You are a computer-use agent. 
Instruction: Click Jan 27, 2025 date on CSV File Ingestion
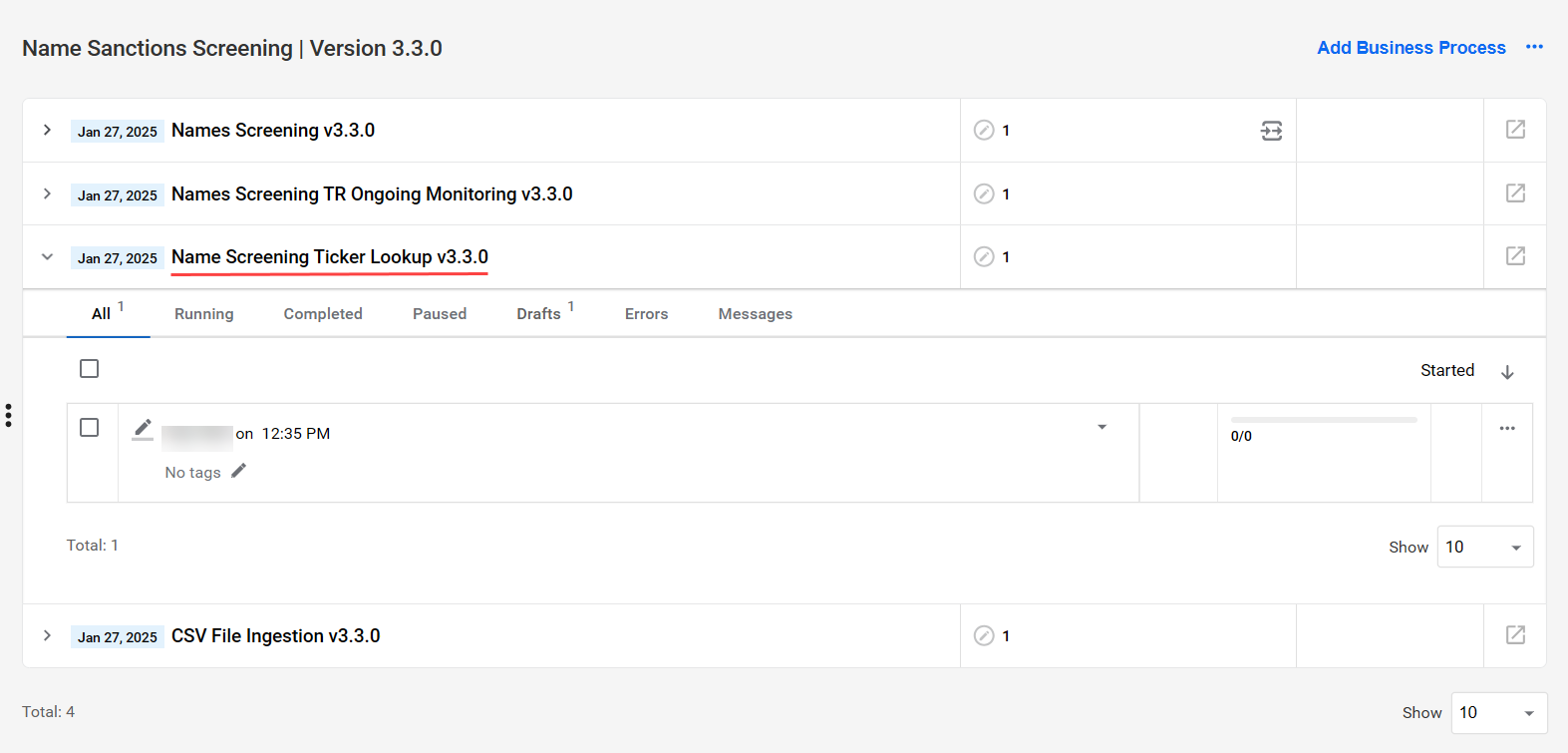click(118, 636)
